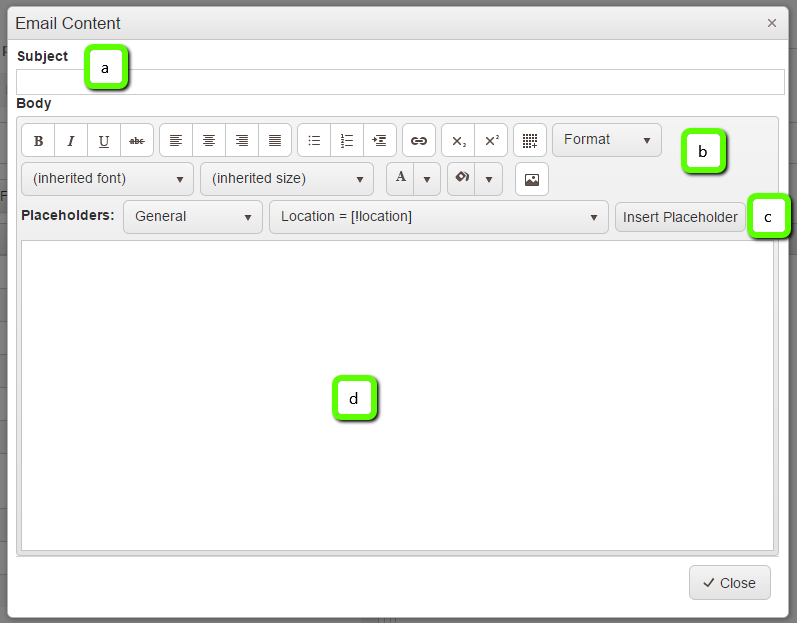Justify the paragraph text

pyautogui.click(x=275, y=141)
